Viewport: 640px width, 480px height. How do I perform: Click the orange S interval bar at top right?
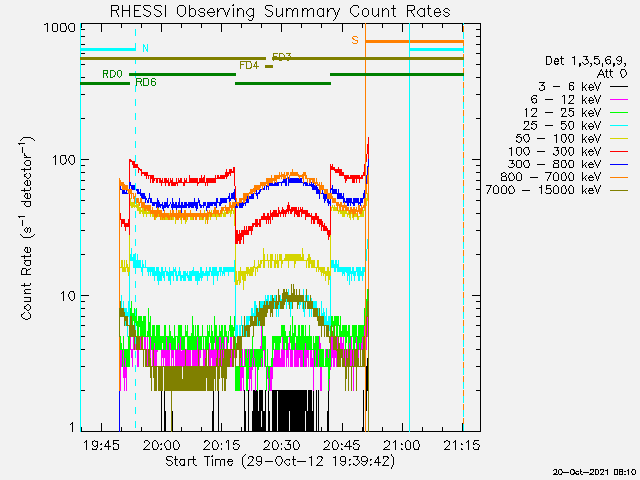pos(414,41)
